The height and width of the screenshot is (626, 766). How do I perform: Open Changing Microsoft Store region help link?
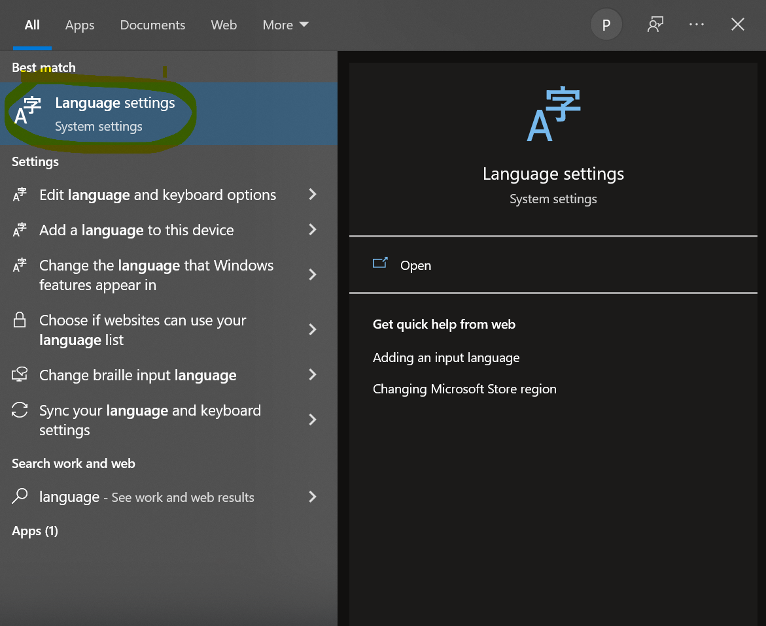tap(465, 389)
